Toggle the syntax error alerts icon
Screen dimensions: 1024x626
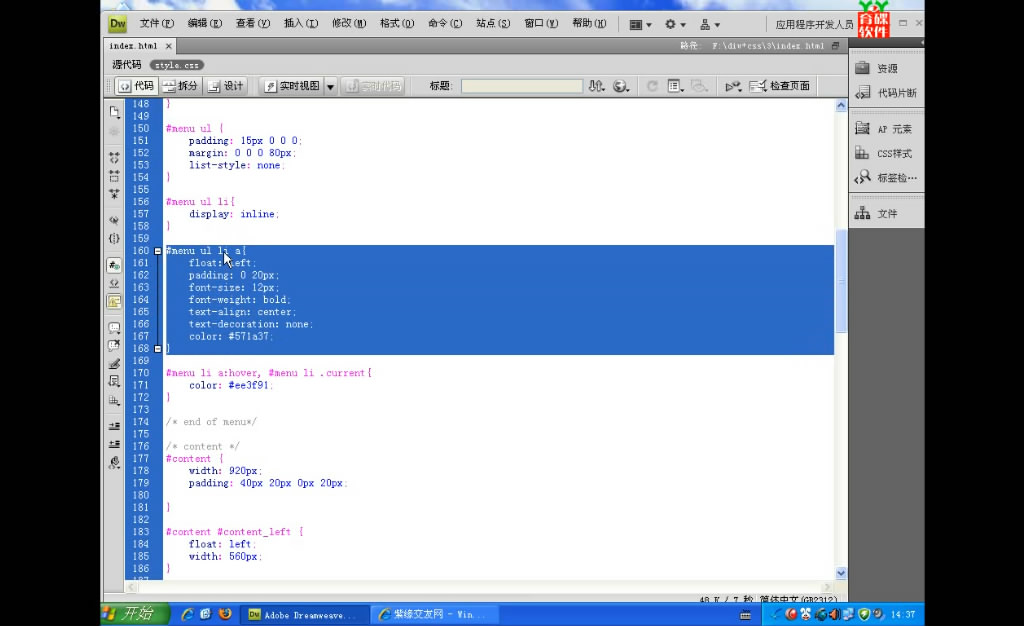pyautogui.click(x=114, y=302)
